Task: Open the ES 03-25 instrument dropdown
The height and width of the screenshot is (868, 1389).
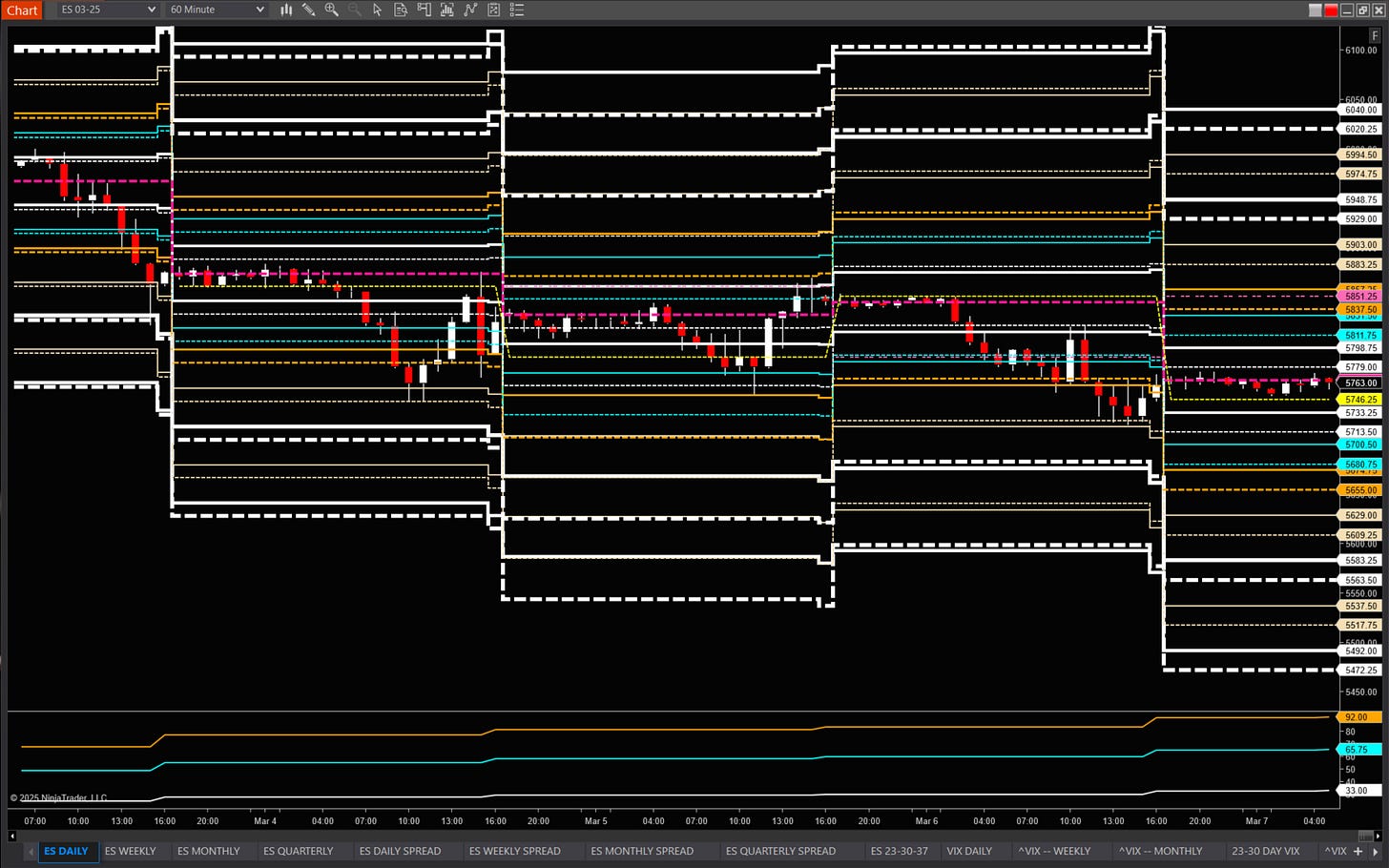Action: click(x=107, y=10)
